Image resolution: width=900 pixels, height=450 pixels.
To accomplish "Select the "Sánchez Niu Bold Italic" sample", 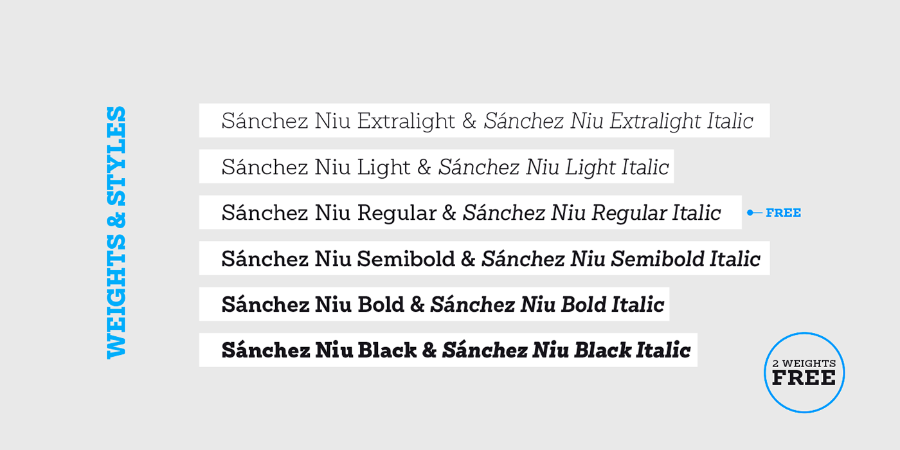I will pyautogui.click(x=547, y=305).
